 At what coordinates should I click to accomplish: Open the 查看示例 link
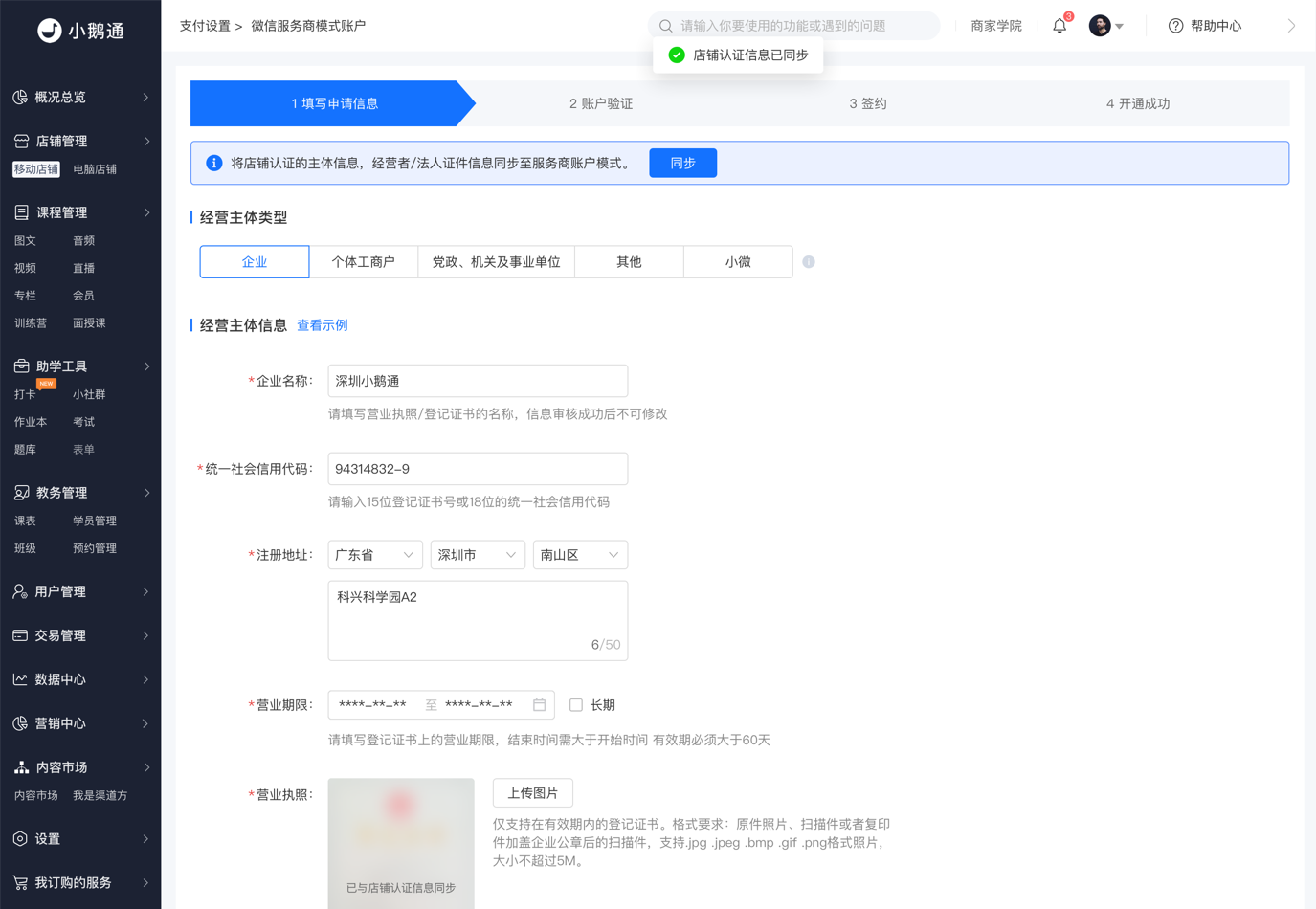tap(323, 325)
